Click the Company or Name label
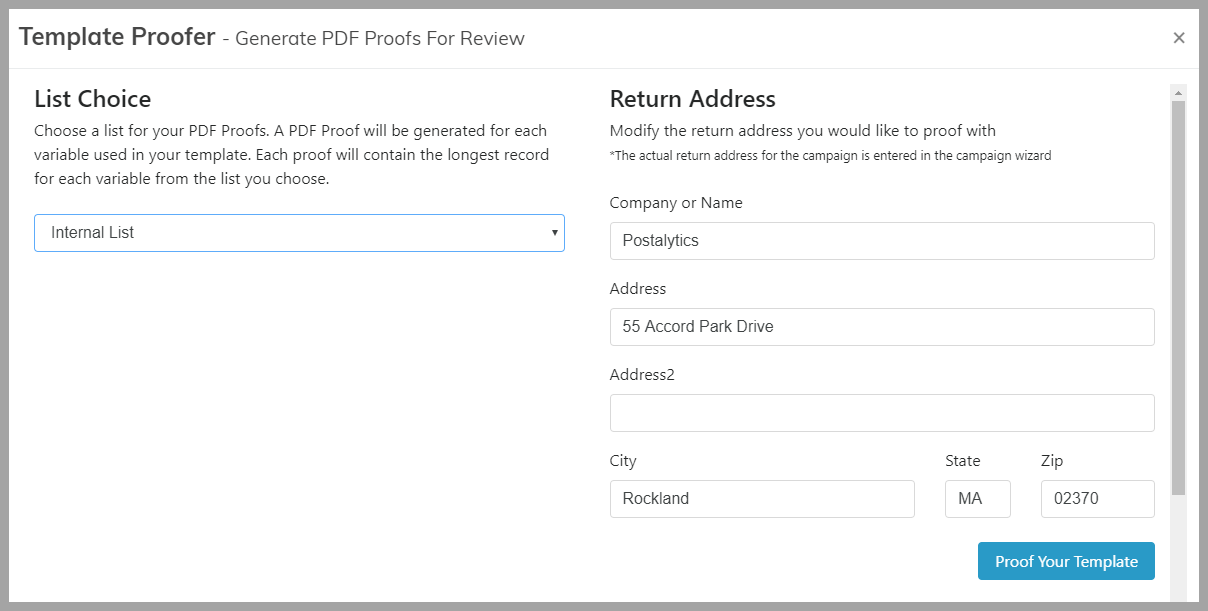The height and width of the screenshot is (611, 1208). tap(676, 203)
